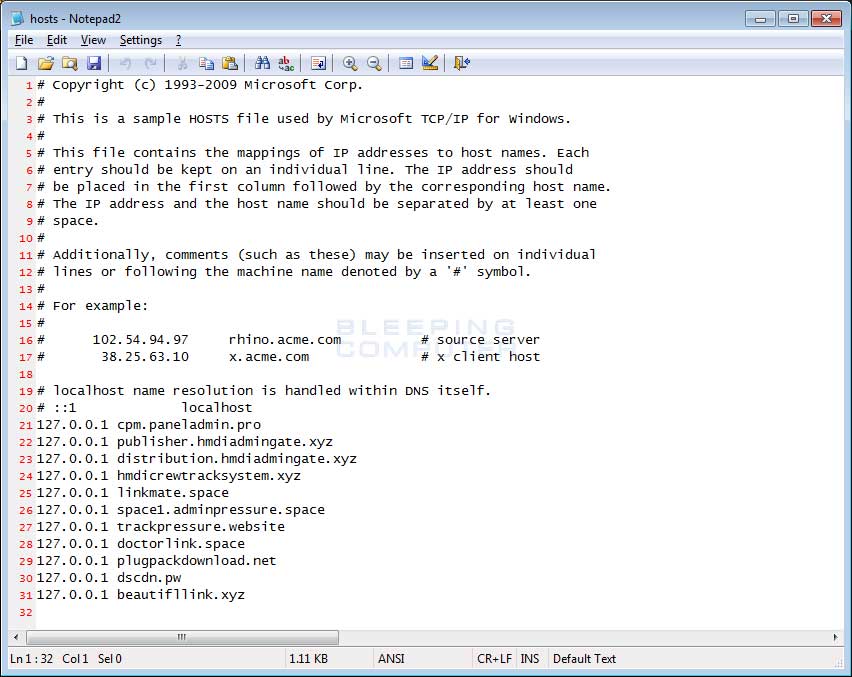Image resolution: width=852 pixels, height=677 pixels.
Task: Click the Zoom In magnifier icon
Action: point(350,64)
